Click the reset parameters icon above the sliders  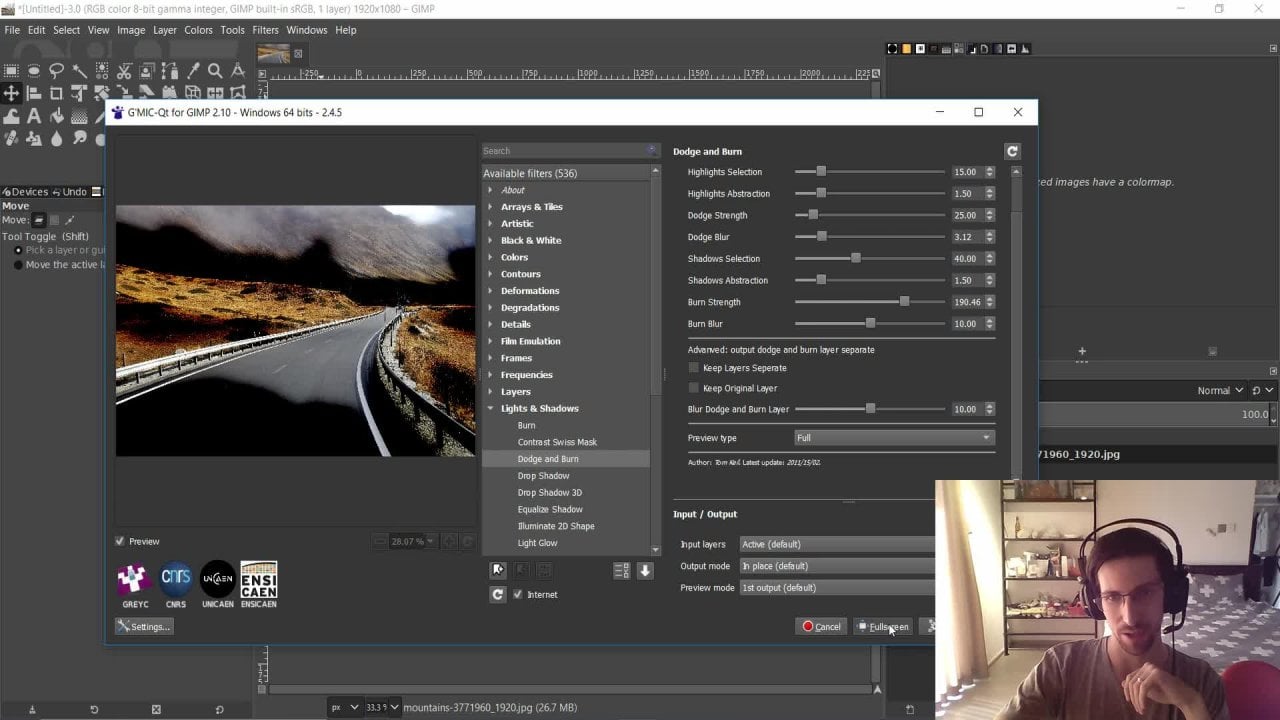click(x=1012, y=151)
